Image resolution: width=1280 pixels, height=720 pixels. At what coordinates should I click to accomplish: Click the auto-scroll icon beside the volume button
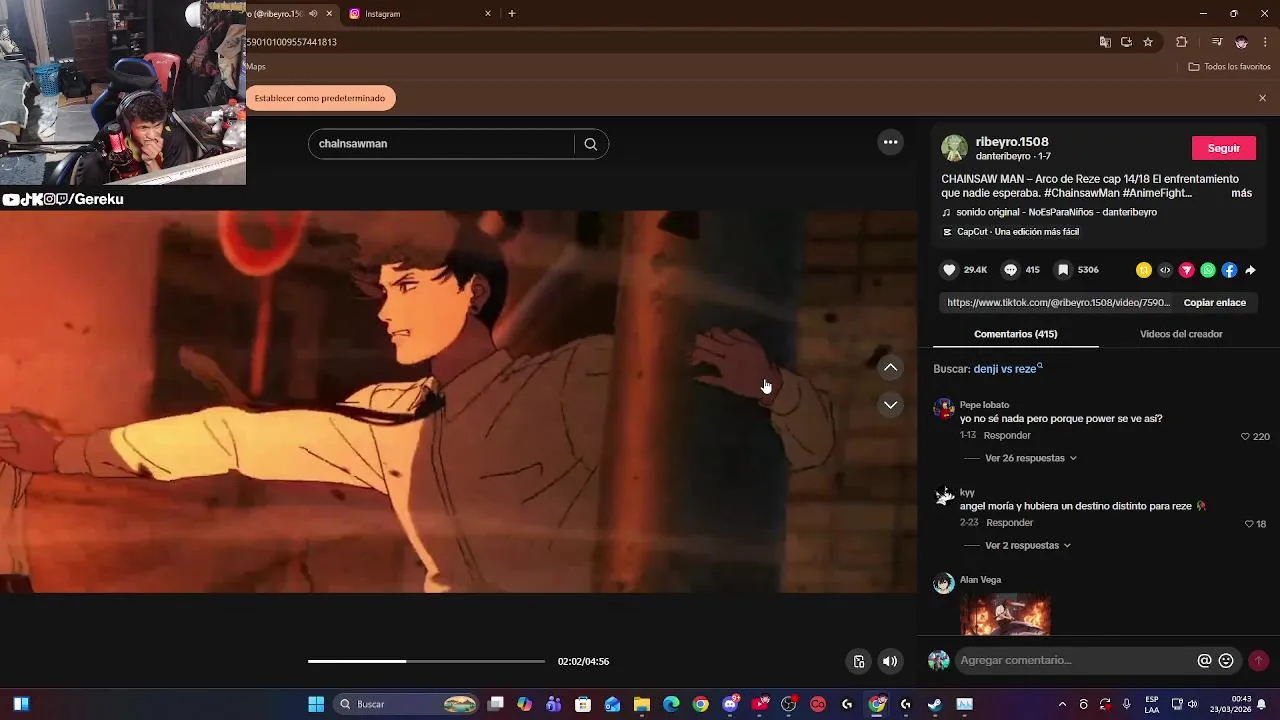coord(858,661)
